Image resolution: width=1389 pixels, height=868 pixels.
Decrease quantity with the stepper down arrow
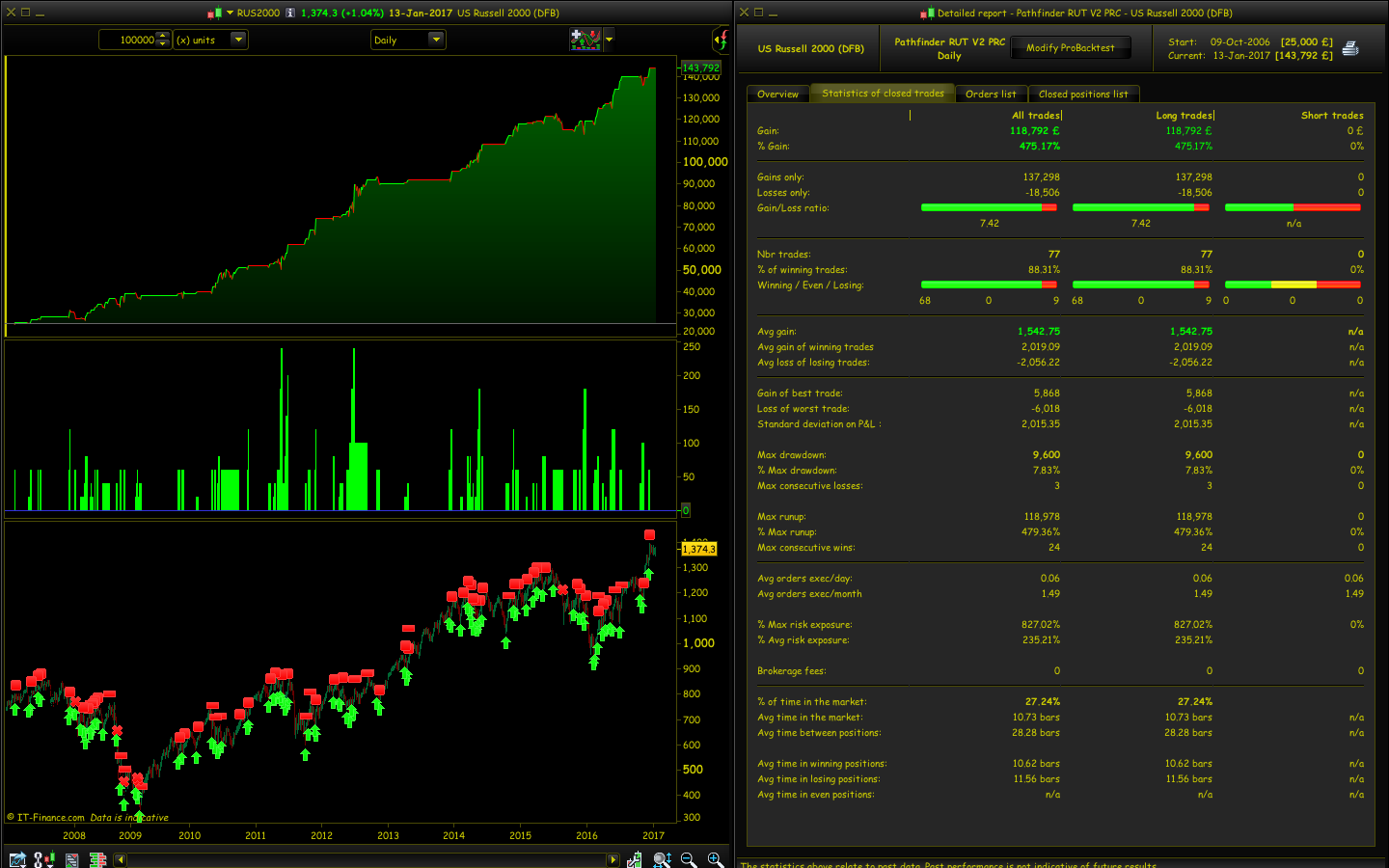tap(162, 43)
